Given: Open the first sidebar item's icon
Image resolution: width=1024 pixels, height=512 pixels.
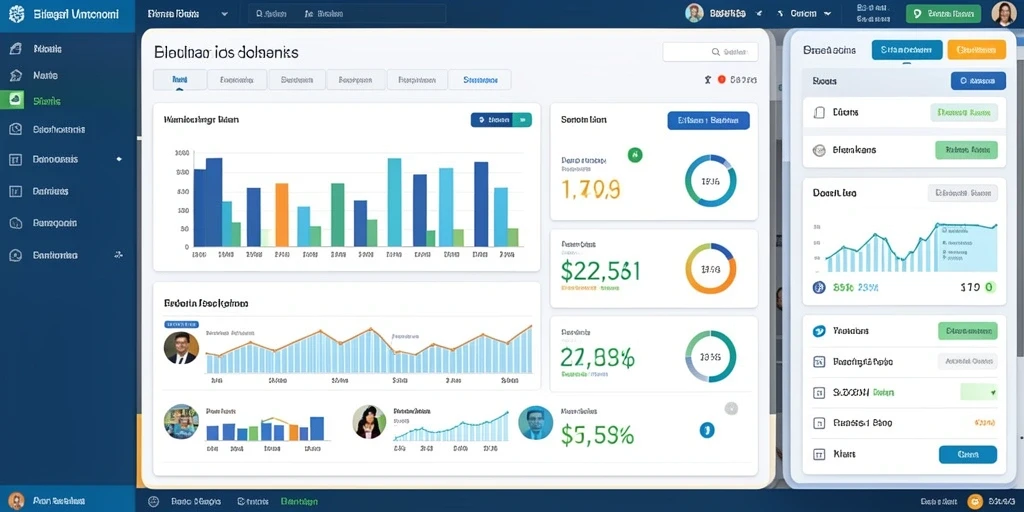Looking at the screenshot, I should click(x=16, y=48).
